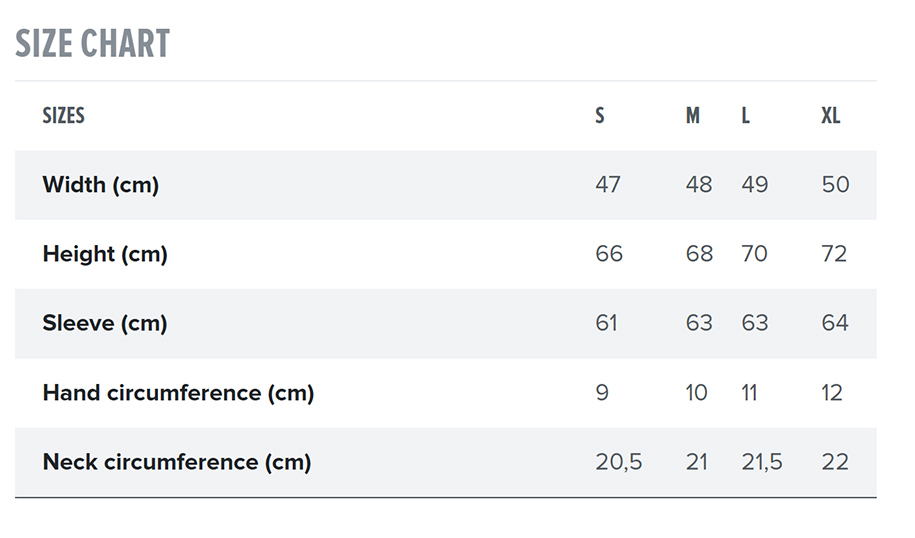915x538 pixels.
Task: Select the SIZES column header
Action: pyautogui.click(x=63, y=116)
